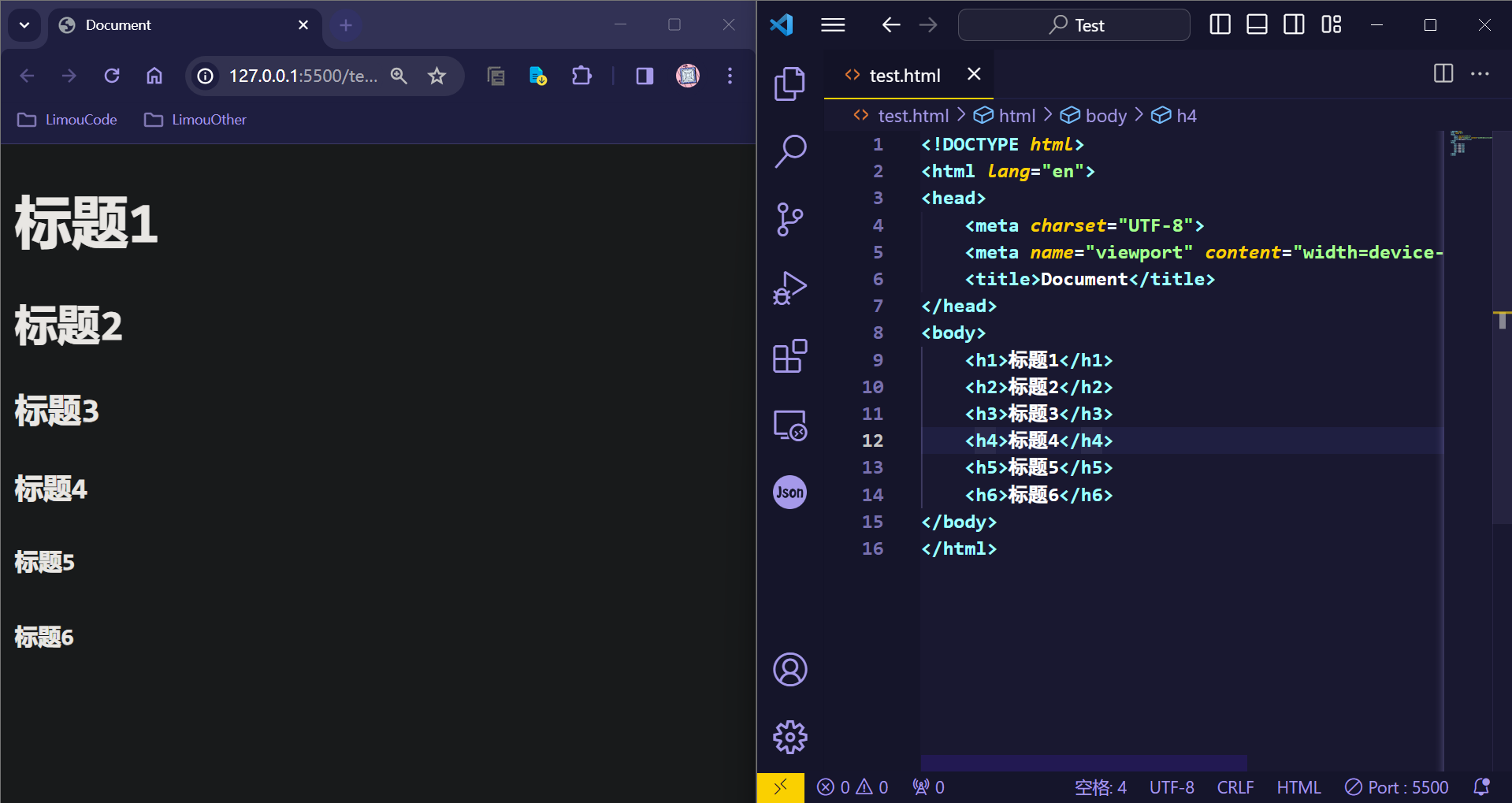This screenshot has width=1512, height=803.
Task: Open the Source Control view
Action: [x=789, y=219]
